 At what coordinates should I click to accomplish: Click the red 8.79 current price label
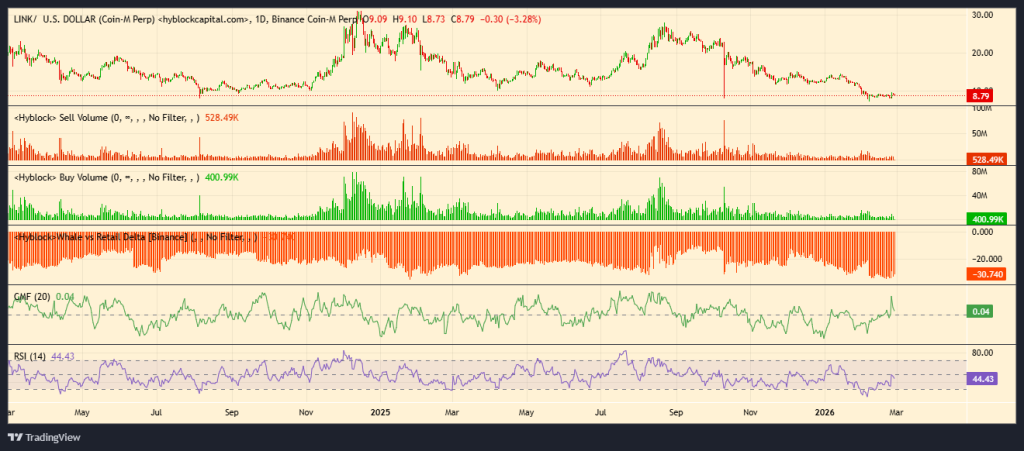[979, 96]
